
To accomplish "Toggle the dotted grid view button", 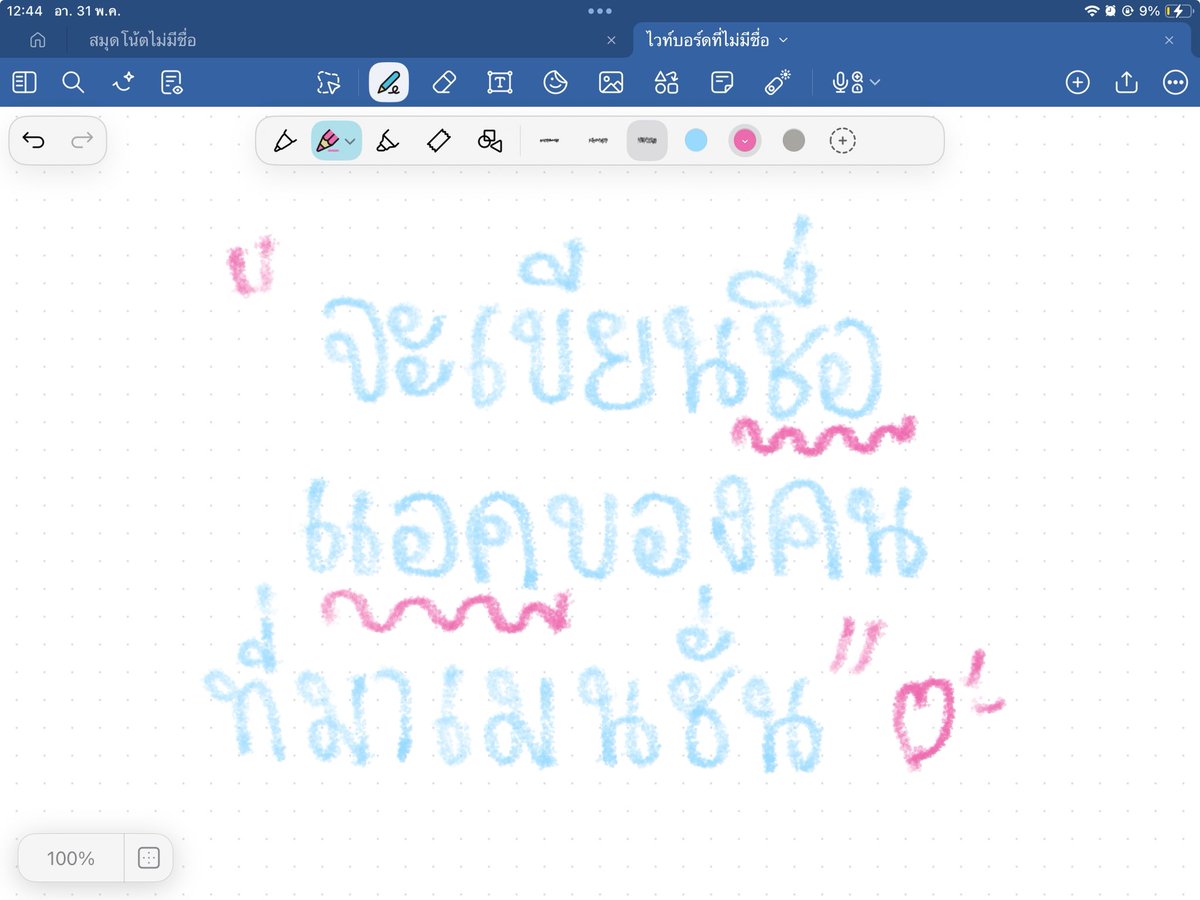I will 148,858.
